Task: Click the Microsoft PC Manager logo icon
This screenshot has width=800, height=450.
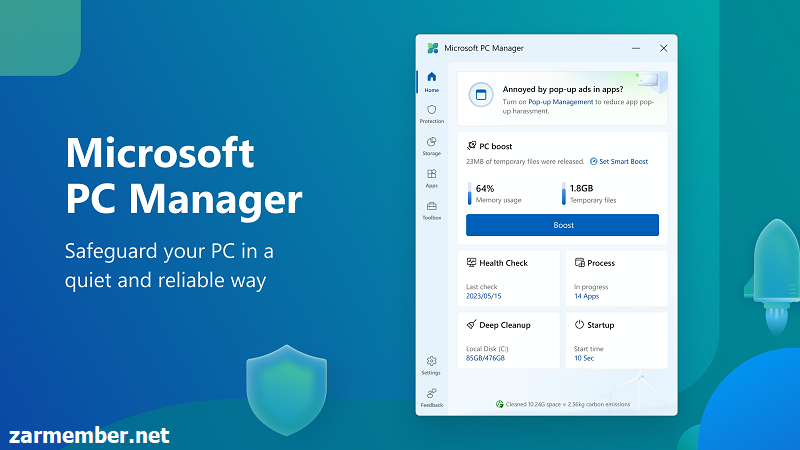Action: click(x=433, y=48)
